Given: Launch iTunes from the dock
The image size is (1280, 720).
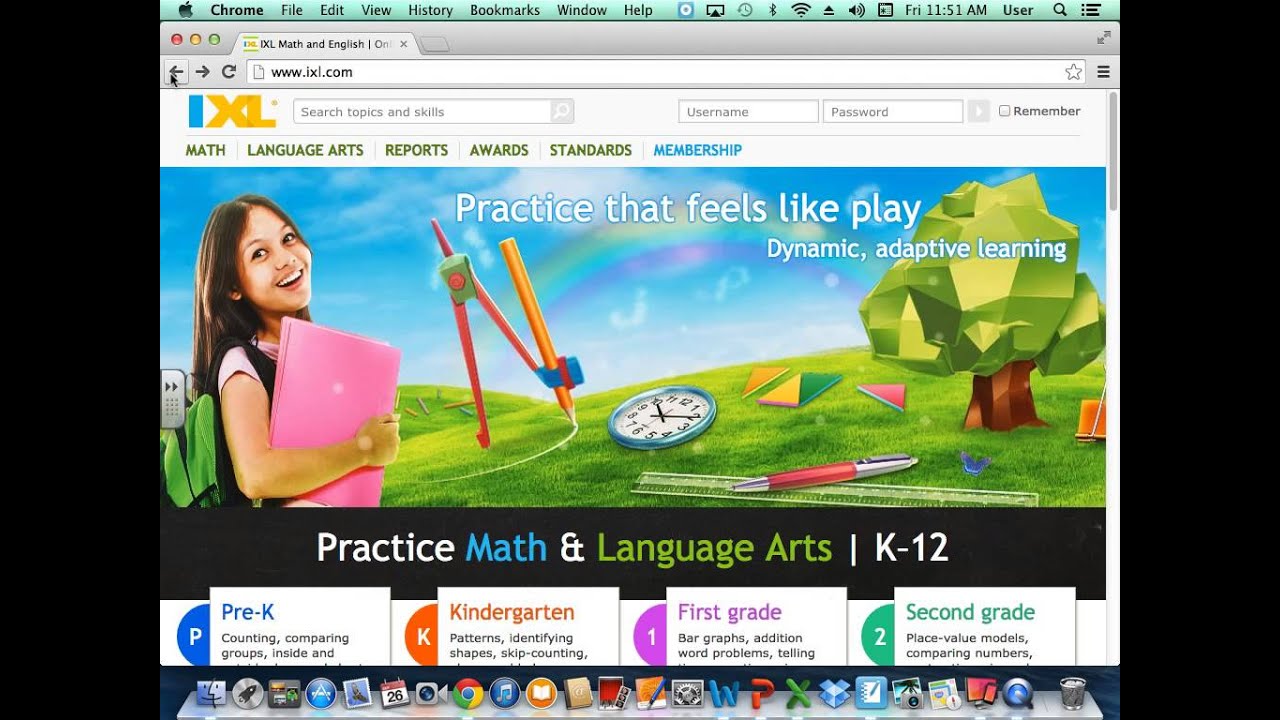Looking at the screenshot, I should pos(505,693).
